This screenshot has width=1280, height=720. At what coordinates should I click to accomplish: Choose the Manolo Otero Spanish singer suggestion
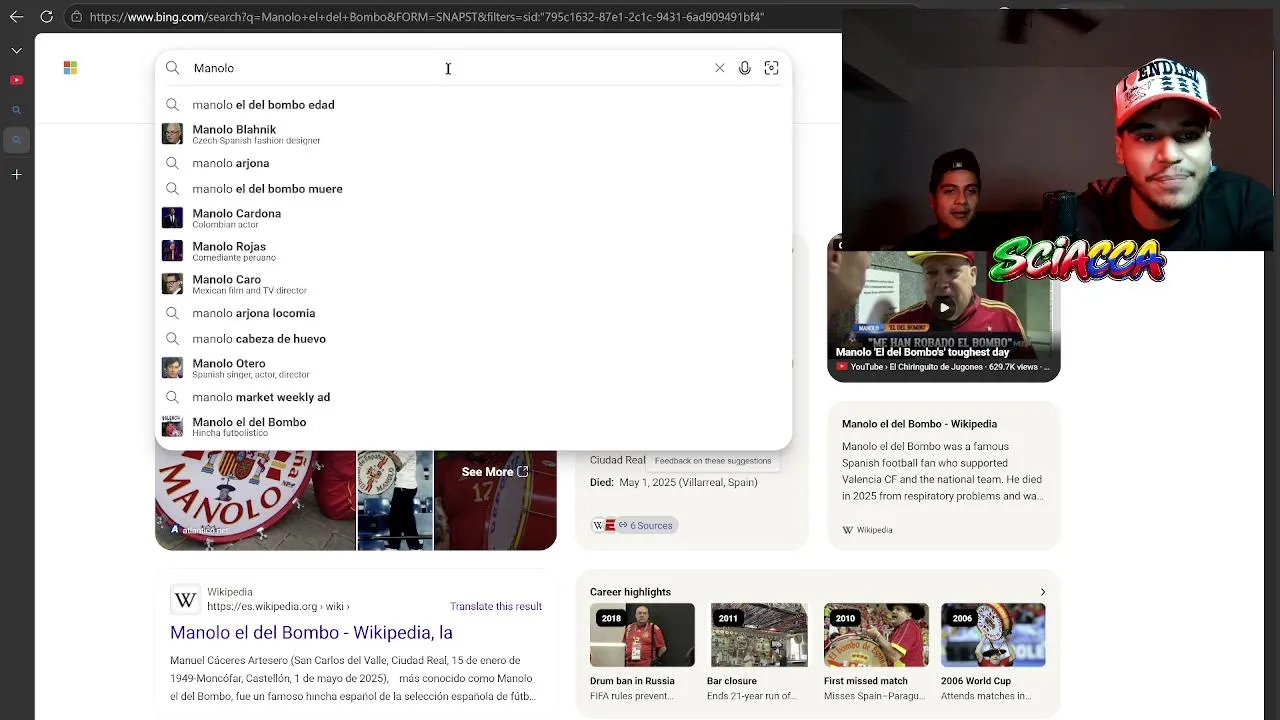coord(474,368)
